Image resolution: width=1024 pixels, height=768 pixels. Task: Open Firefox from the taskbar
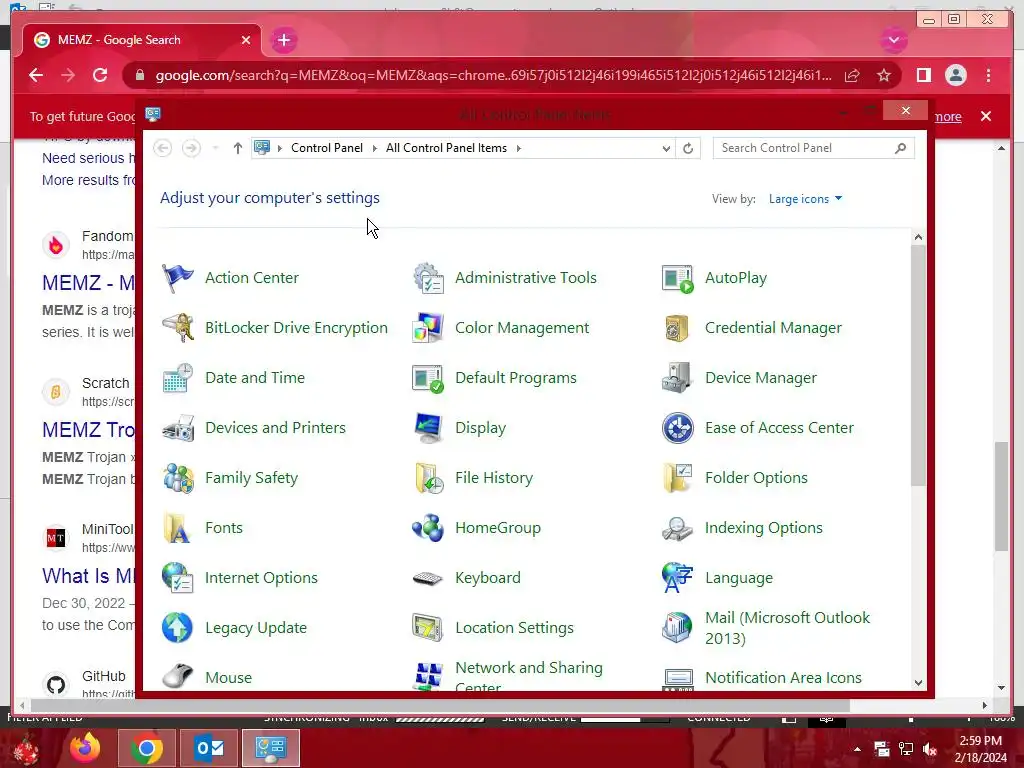click(x=85, y=748)
